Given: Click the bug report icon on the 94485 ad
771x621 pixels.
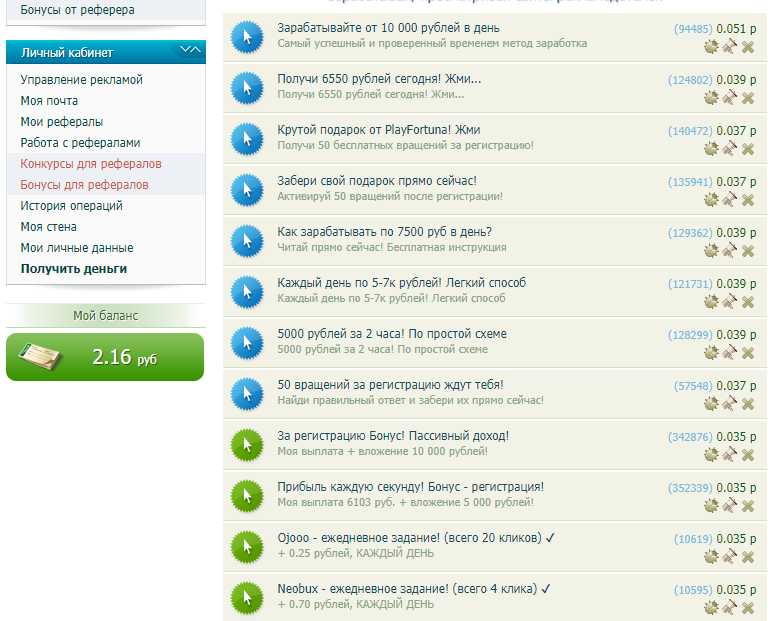Looking at the screenshot, I should (x=711, y=45).
